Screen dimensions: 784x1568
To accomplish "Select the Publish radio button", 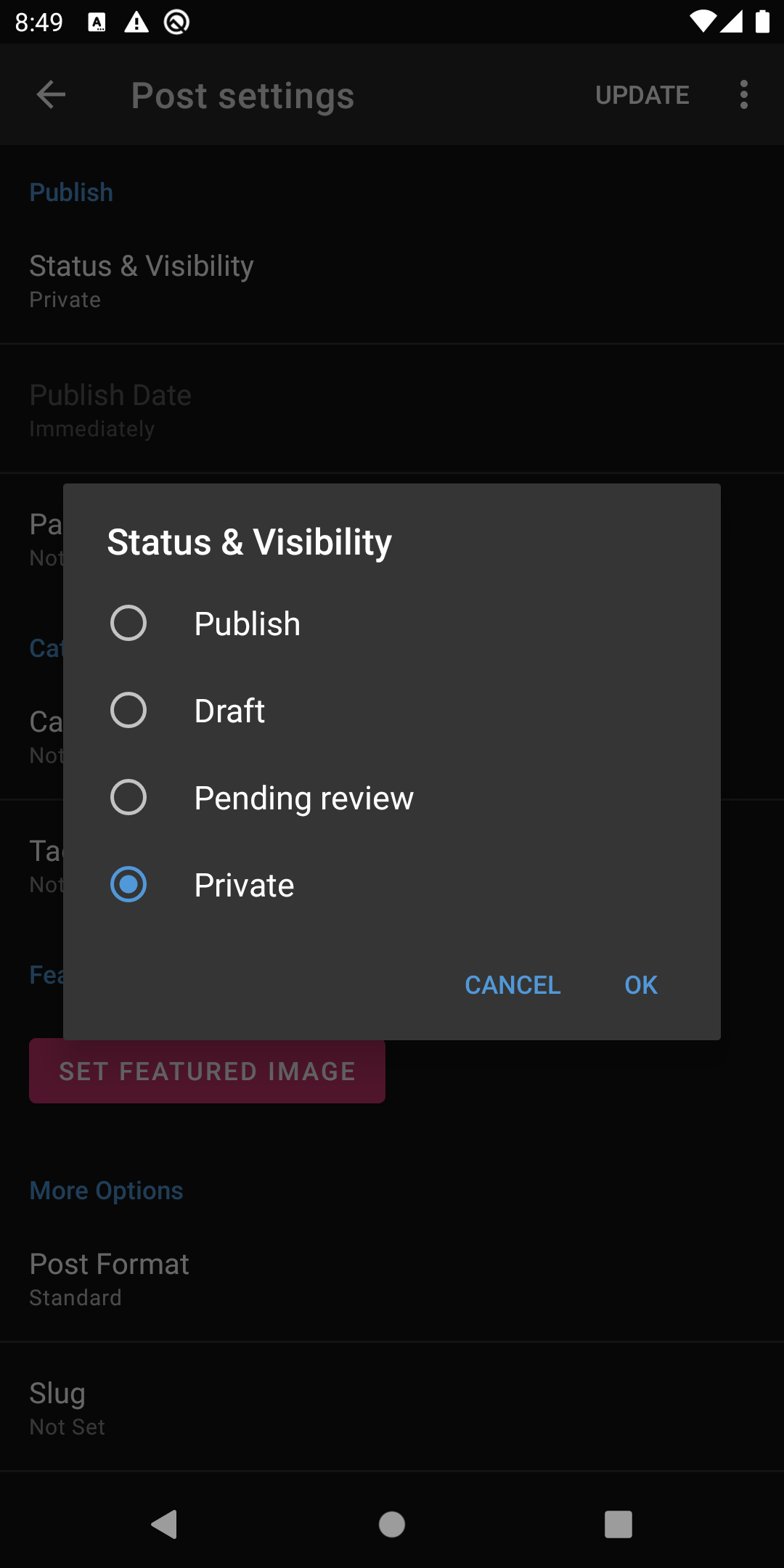I will [128, 623].
